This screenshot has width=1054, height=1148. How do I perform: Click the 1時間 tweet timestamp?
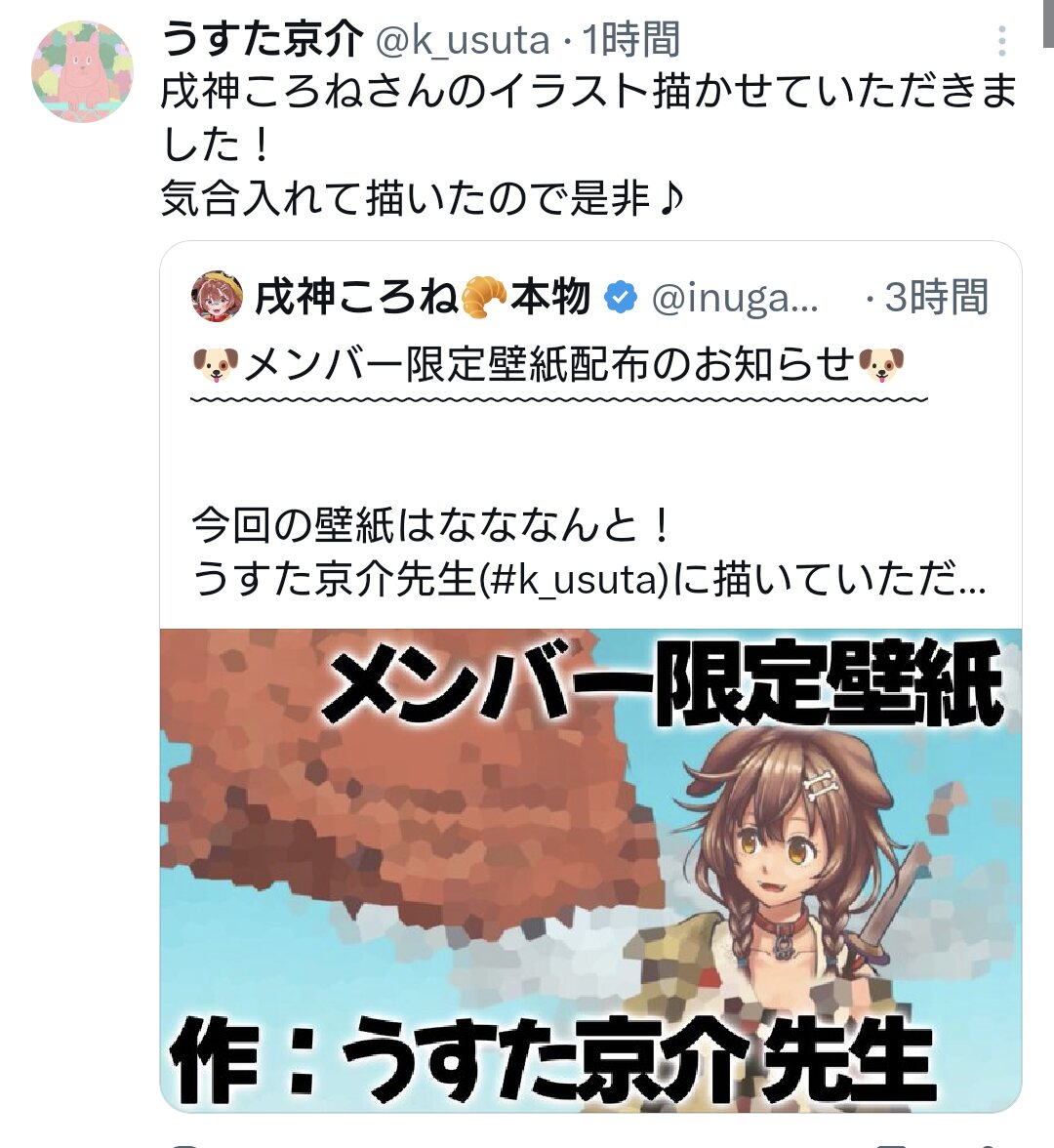click(x=631, y=39)
